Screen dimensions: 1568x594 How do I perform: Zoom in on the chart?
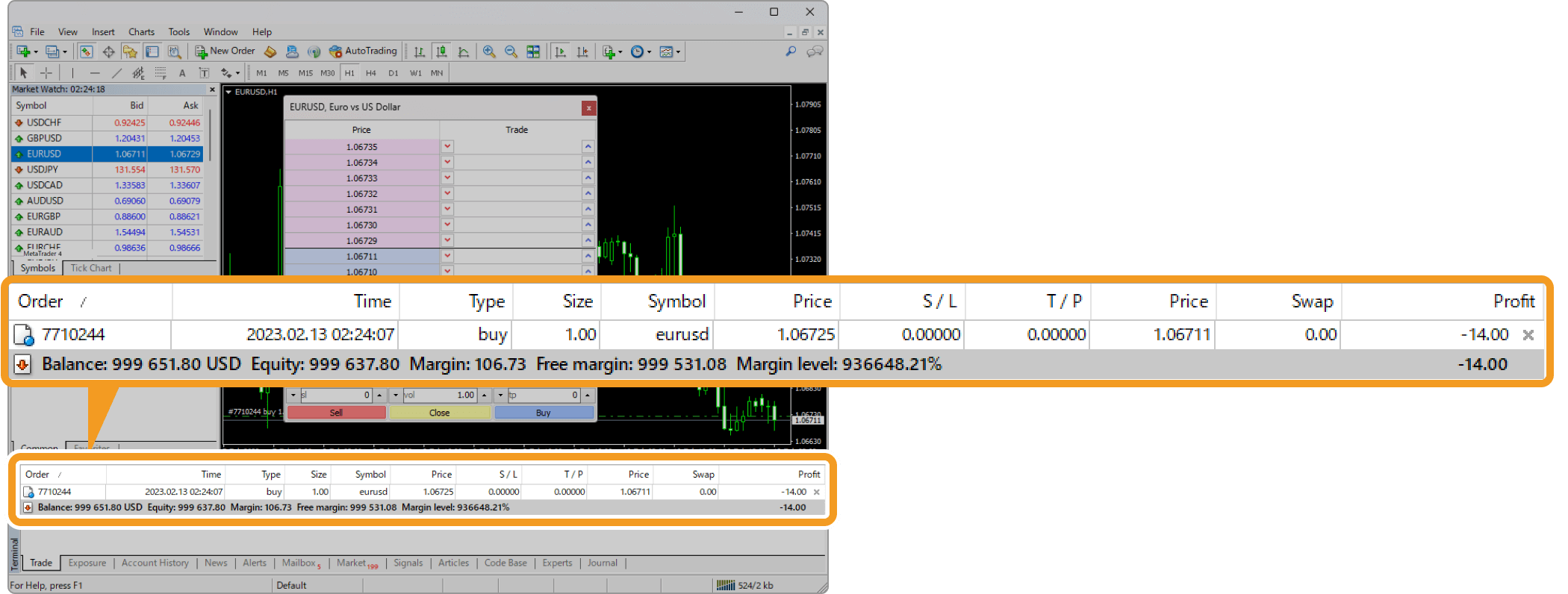coord(489,51)
